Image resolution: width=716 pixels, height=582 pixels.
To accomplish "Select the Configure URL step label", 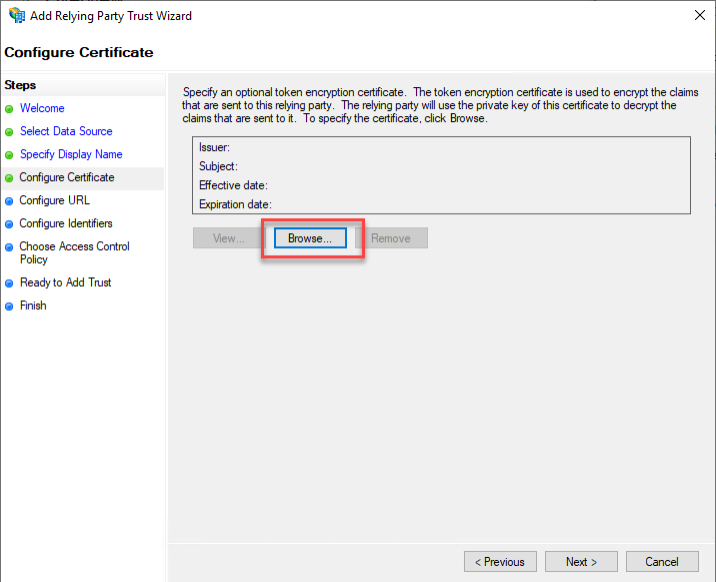I will 54,200.
